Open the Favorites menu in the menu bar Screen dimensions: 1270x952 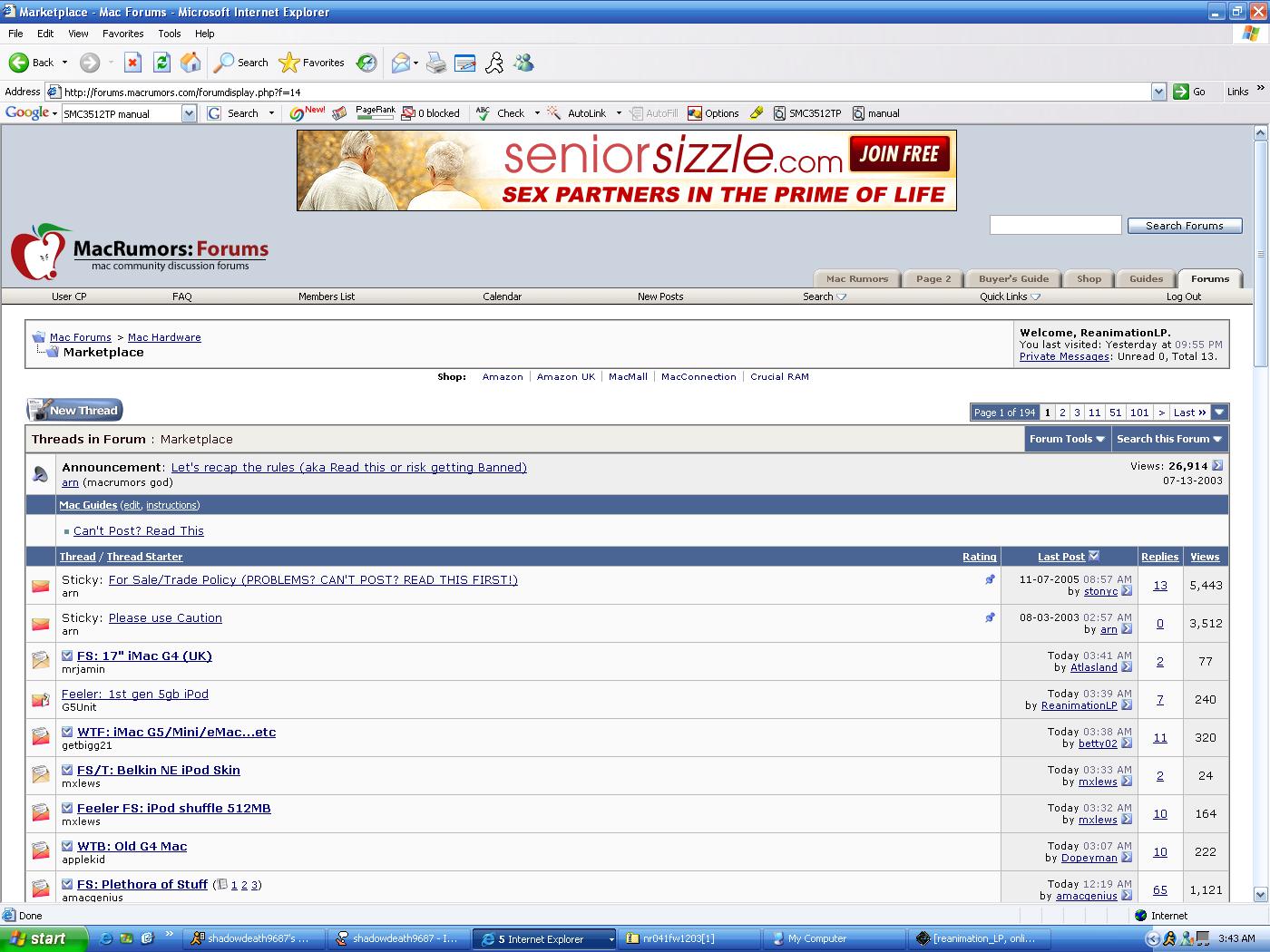(x=123, y=34)
